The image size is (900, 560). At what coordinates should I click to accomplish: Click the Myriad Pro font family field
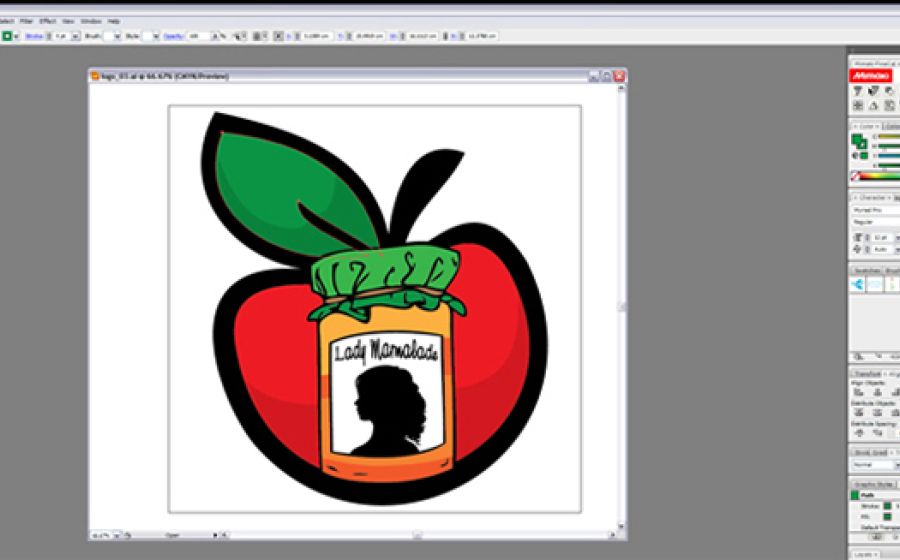(875, 210)
